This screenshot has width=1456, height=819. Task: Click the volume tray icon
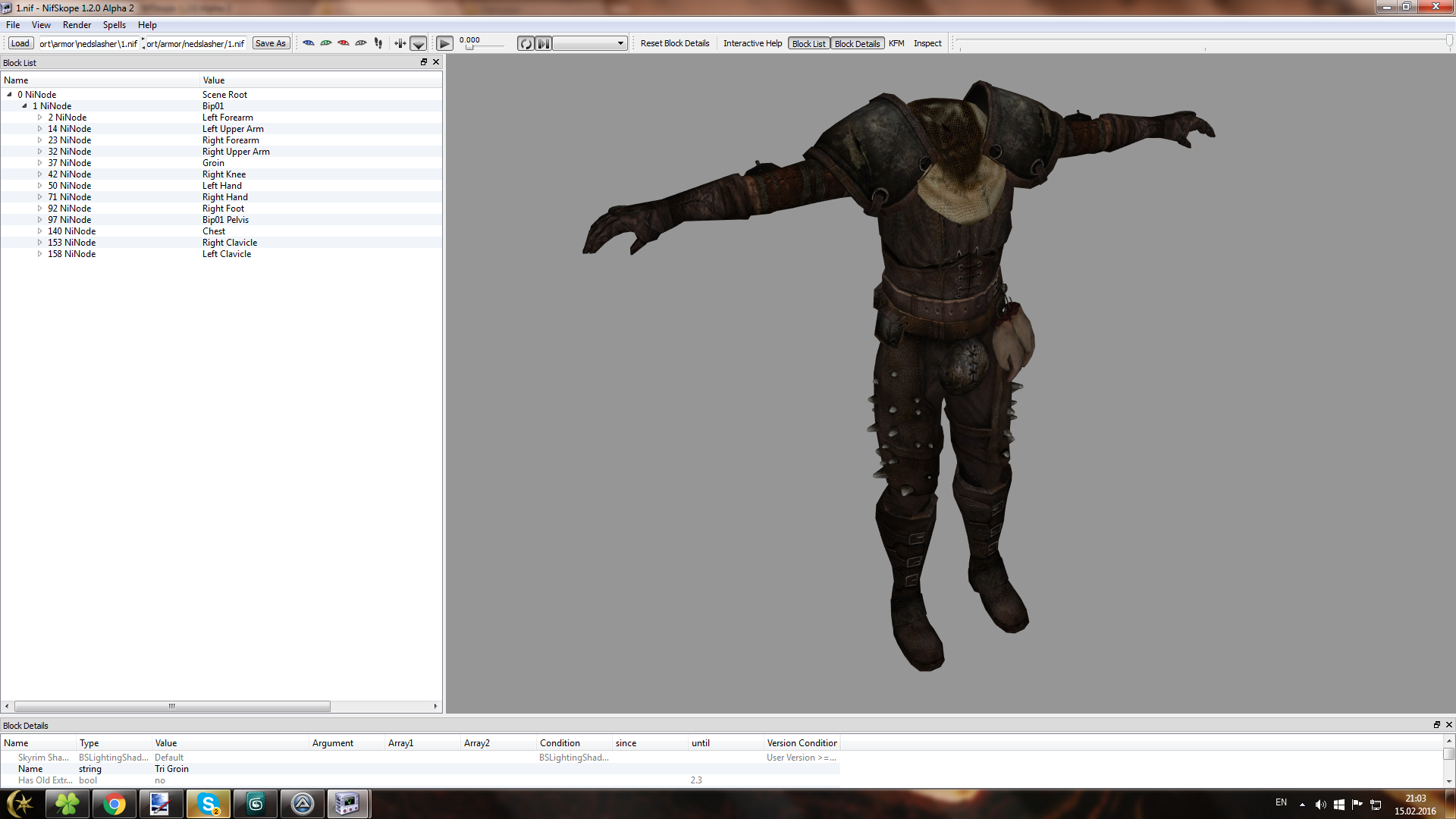point(1320,805)
